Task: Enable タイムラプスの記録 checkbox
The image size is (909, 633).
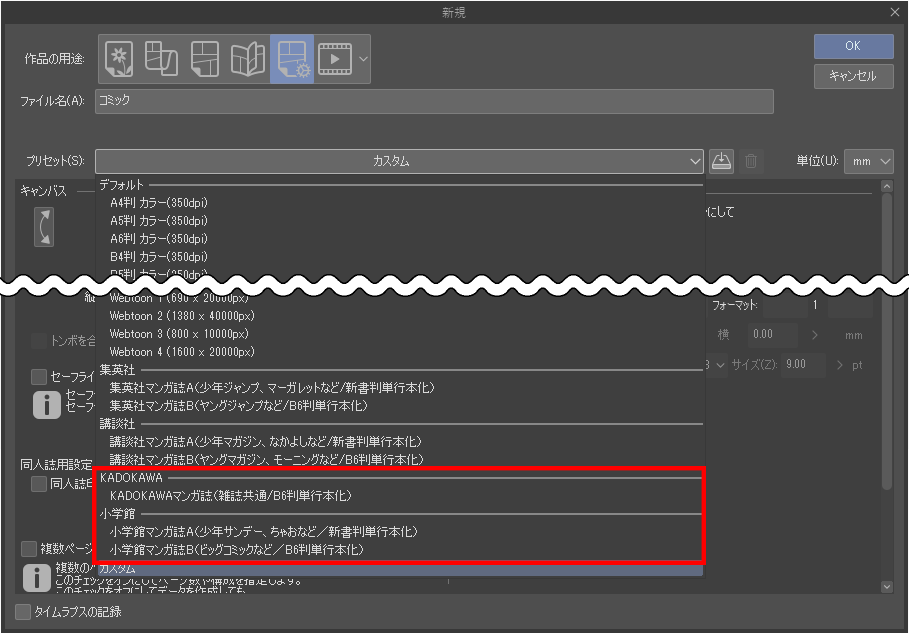Action: pyautogui.click(x=23, y=612)
